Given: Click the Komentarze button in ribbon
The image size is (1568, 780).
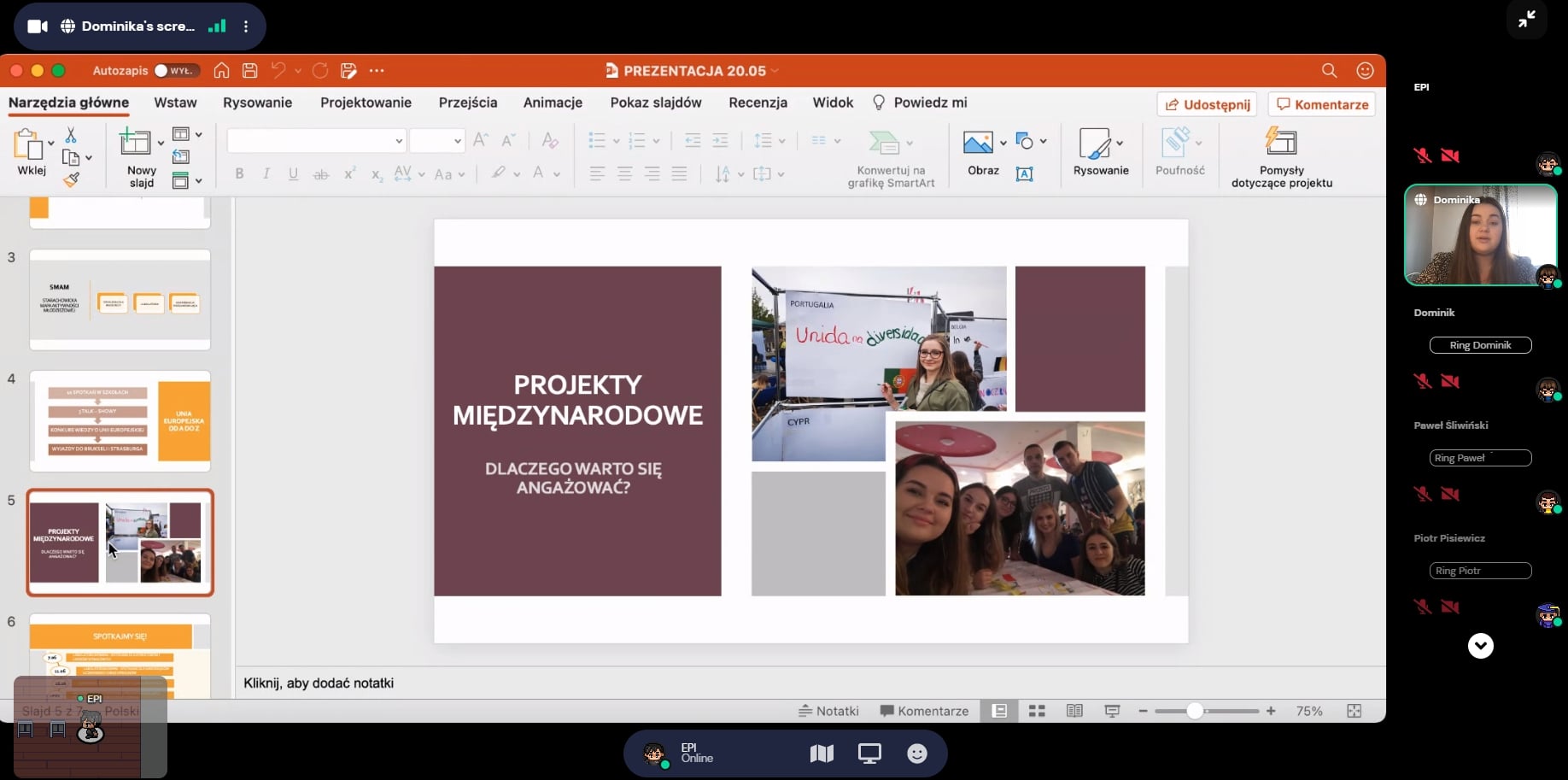Looking at the screenshot, I should point(1321,104).
